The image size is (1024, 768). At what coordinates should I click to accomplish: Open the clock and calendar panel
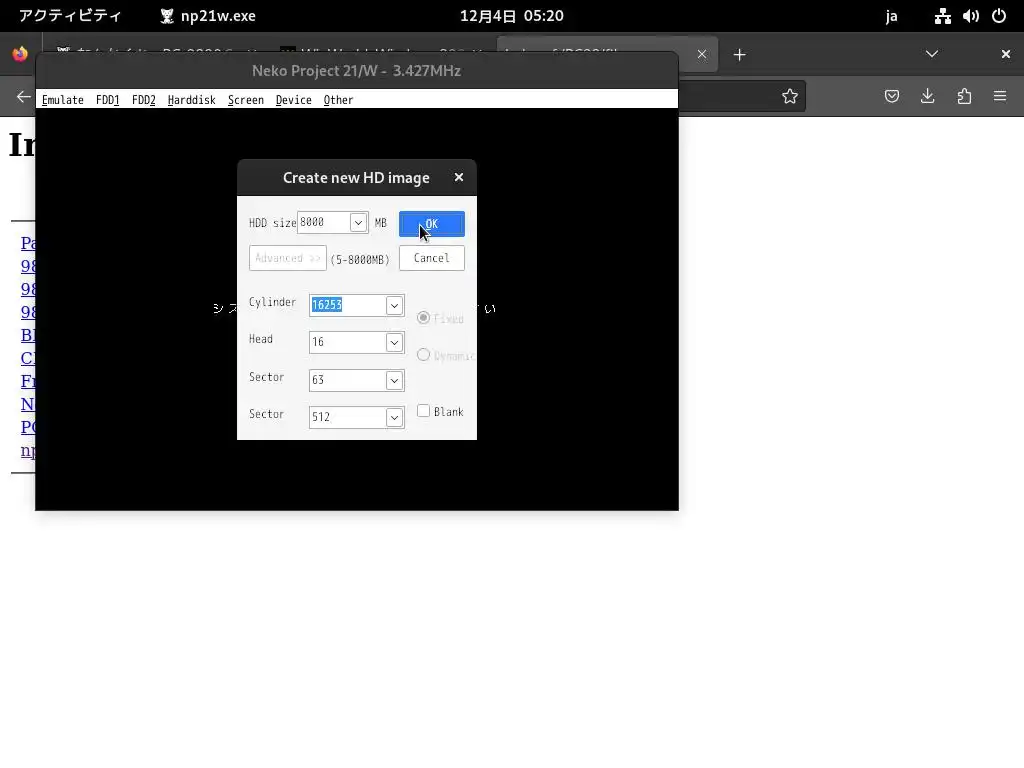(511, 16)
